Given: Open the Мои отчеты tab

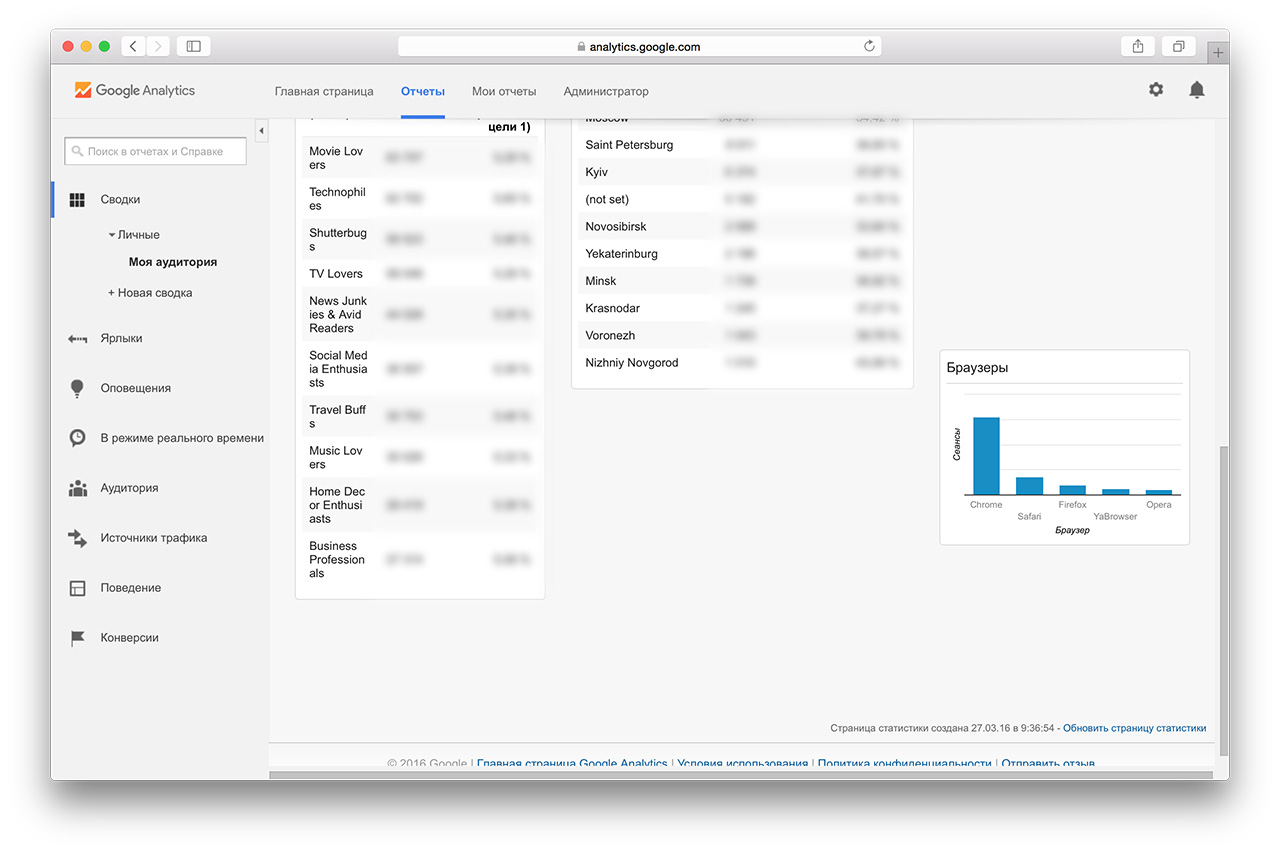Looking at the screenshot, I should pyautogui.click(x=504, y=91).
